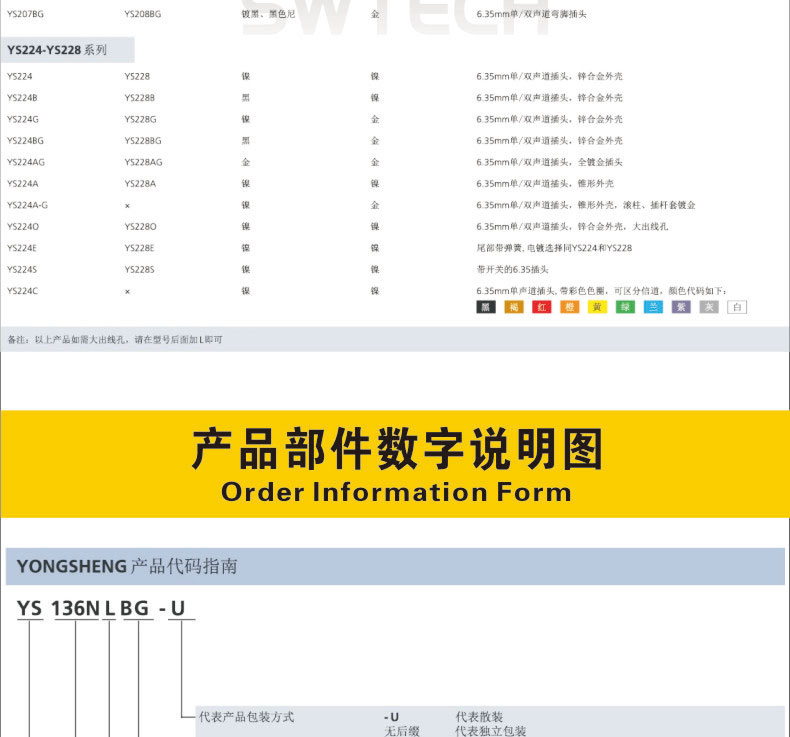Select the yellow 黄 color swatch
The image size is (790, 737).
598,307
